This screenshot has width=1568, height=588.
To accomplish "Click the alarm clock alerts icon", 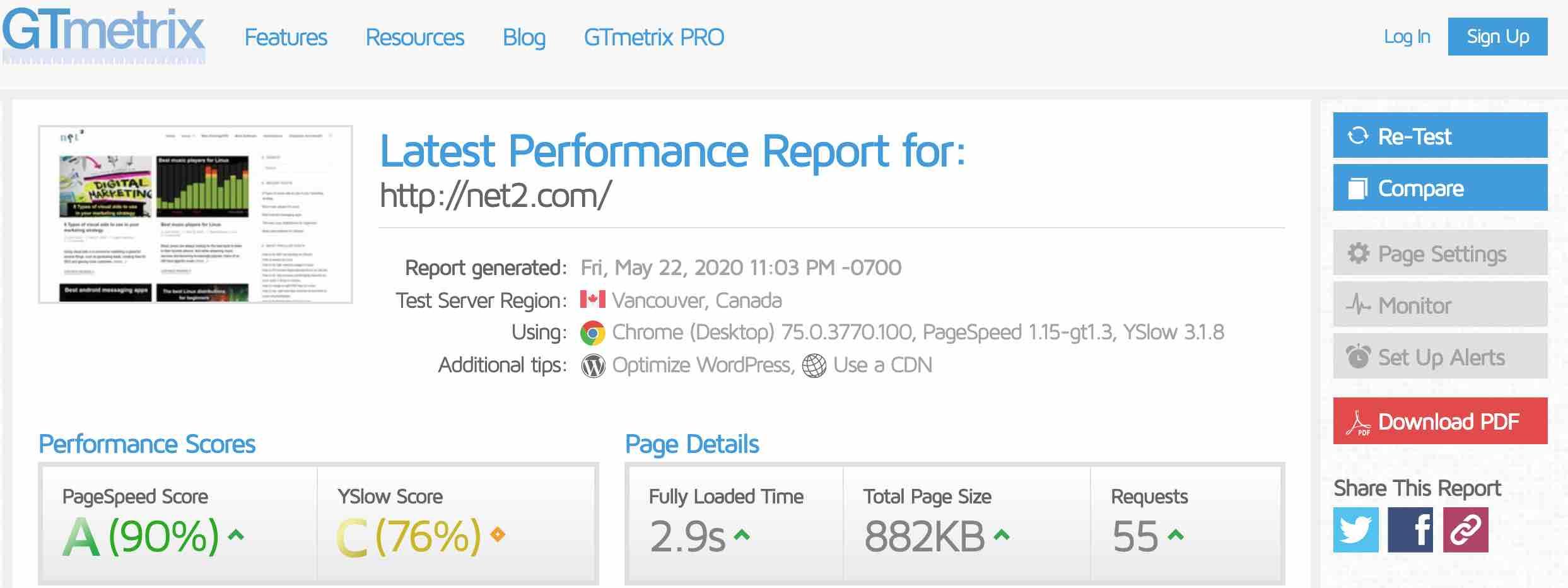I will pyautogui.click(x=1358, y=356).
